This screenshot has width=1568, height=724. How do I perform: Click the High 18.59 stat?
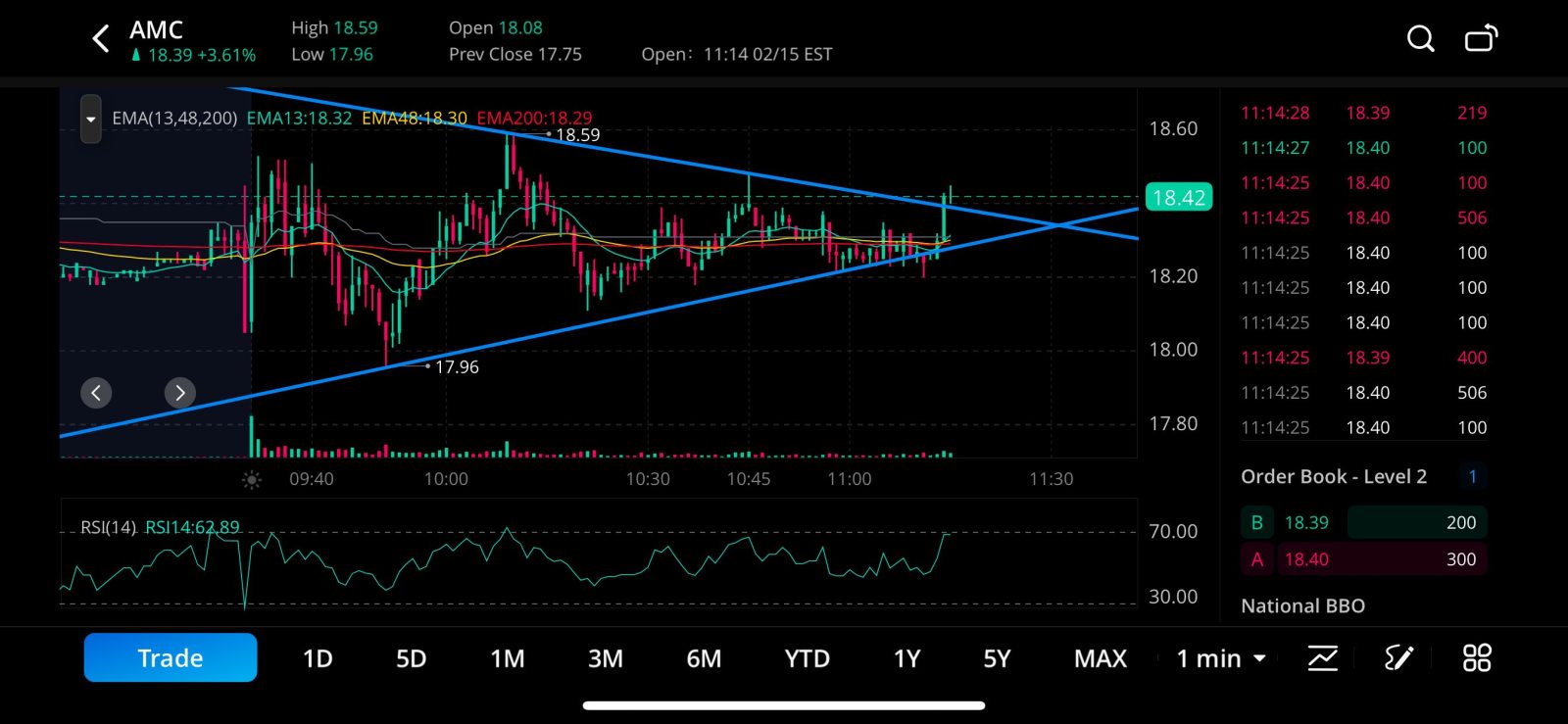click(x=334, y=28)
